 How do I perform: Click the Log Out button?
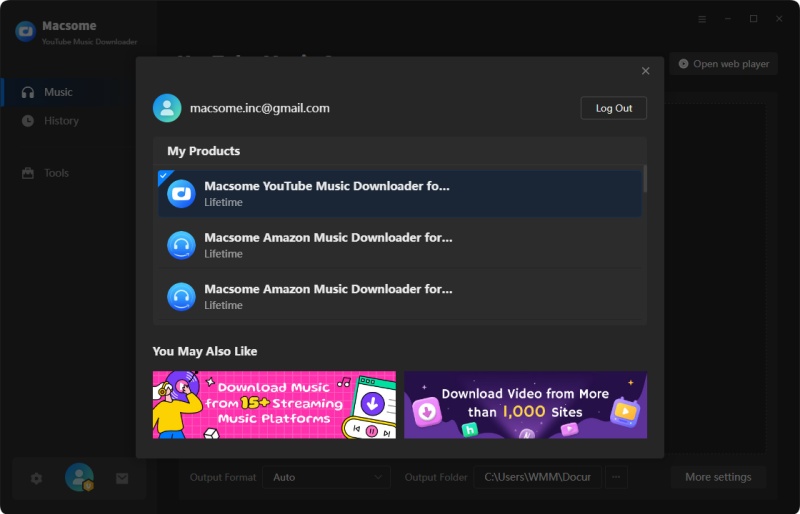coord(614,108)
